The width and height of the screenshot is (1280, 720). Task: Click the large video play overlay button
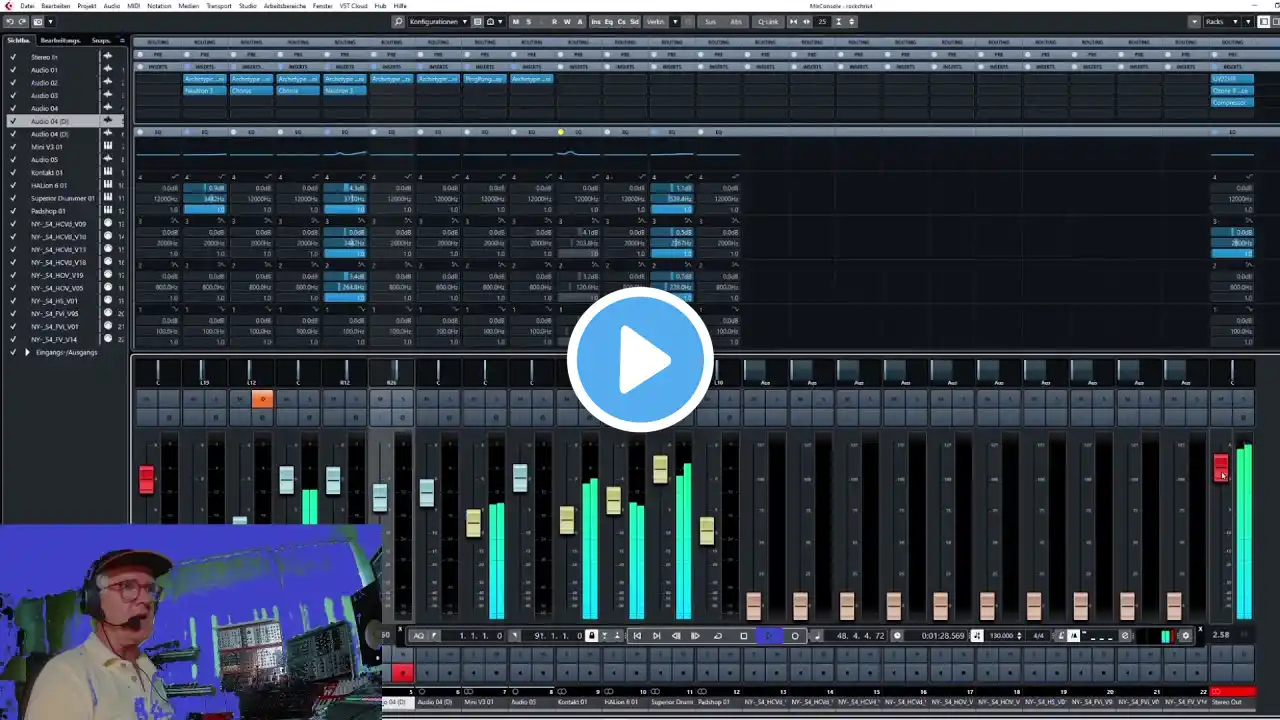[640, 360]
